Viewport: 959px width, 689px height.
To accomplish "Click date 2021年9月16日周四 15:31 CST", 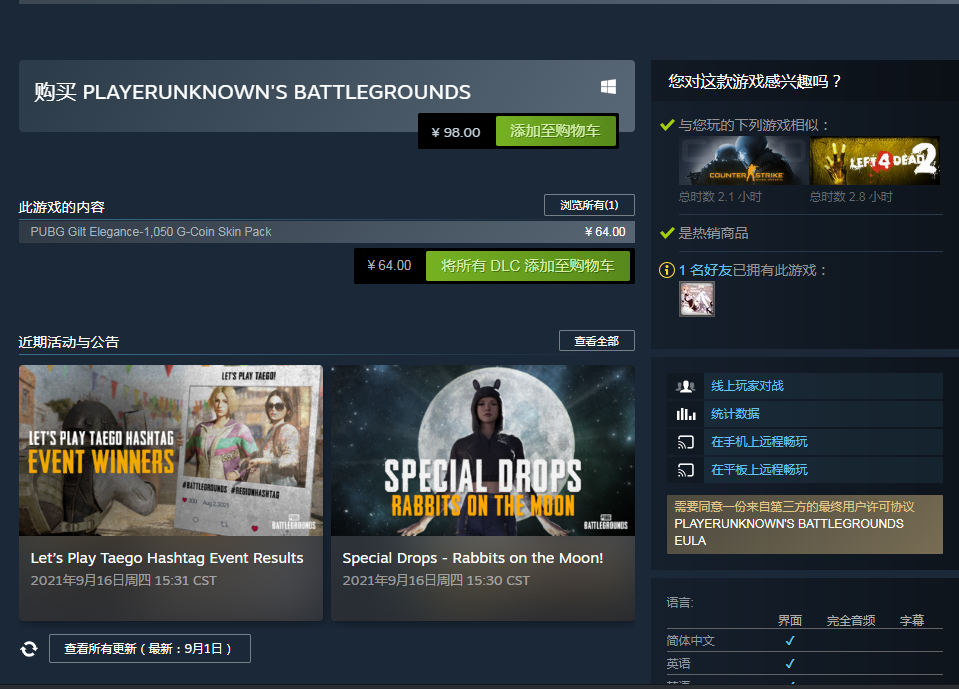I will [124, 581].
